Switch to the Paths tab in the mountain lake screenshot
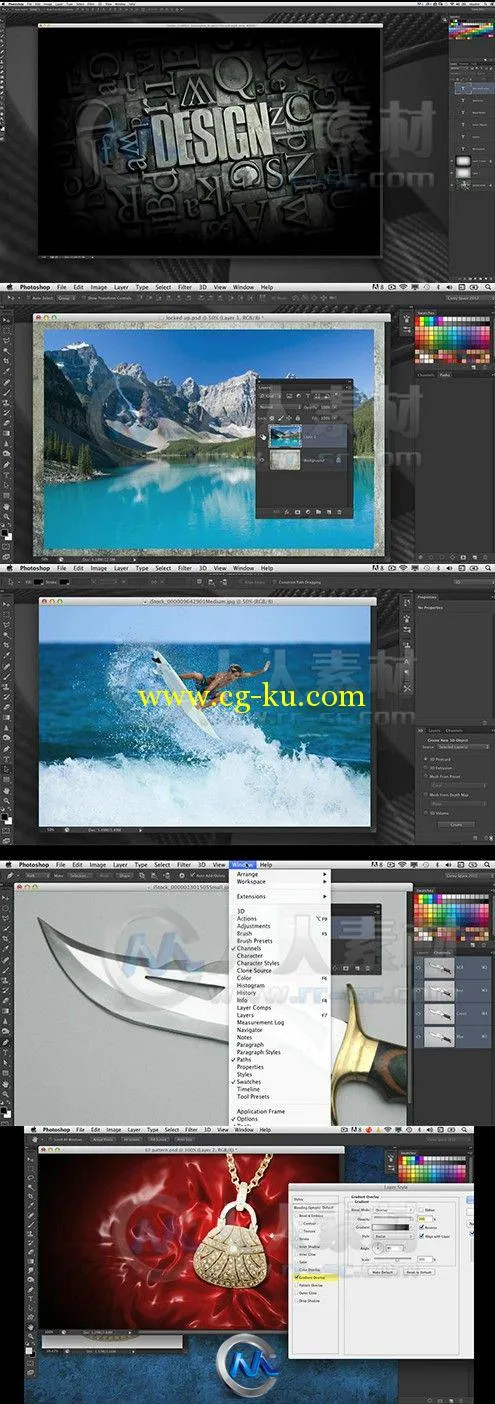 click(447, 376)
